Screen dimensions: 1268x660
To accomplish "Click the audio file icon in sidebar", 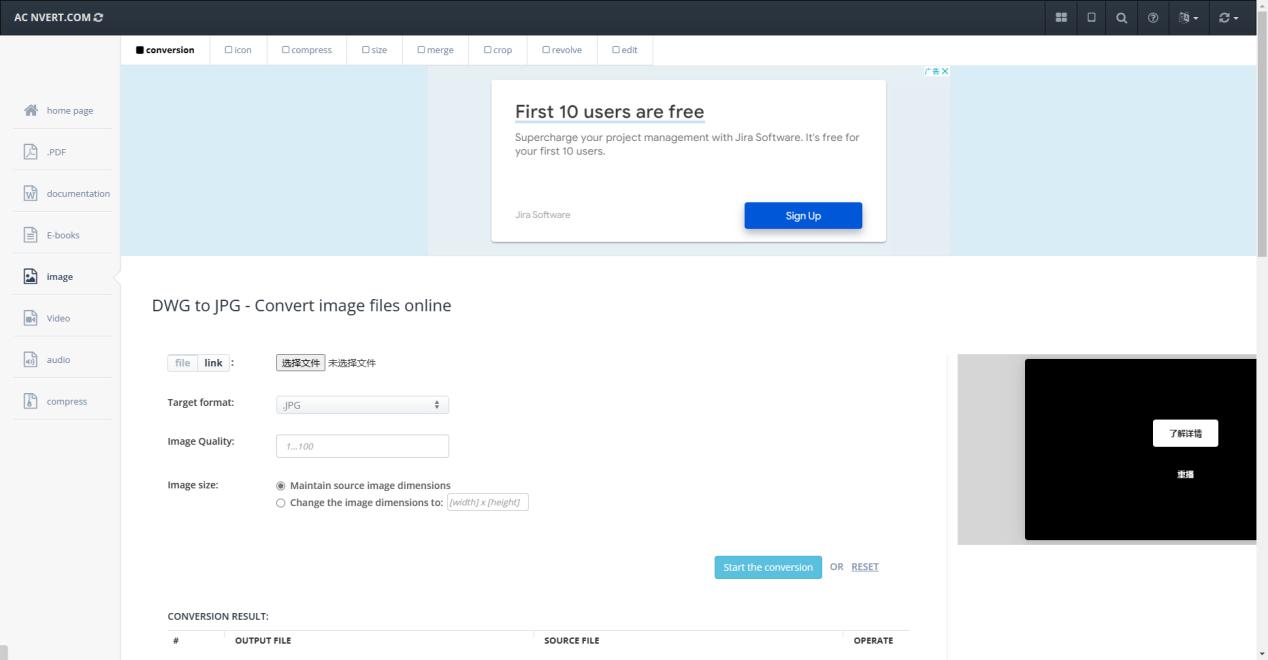I will tap(31, 360).
